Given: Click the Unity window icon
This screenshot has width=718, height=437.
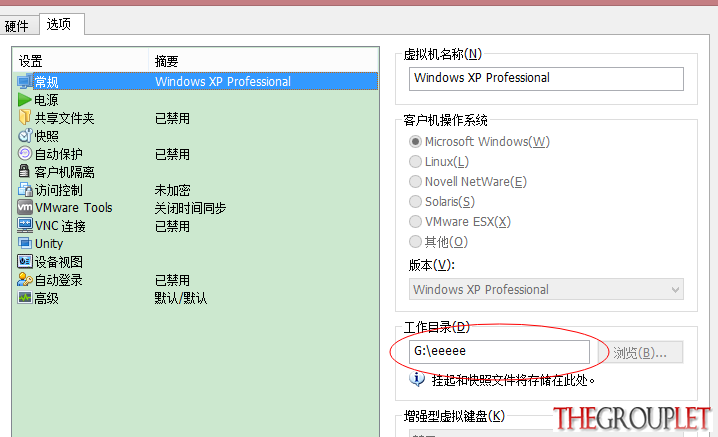Looking at the screenshot, I should pos(25,243).
